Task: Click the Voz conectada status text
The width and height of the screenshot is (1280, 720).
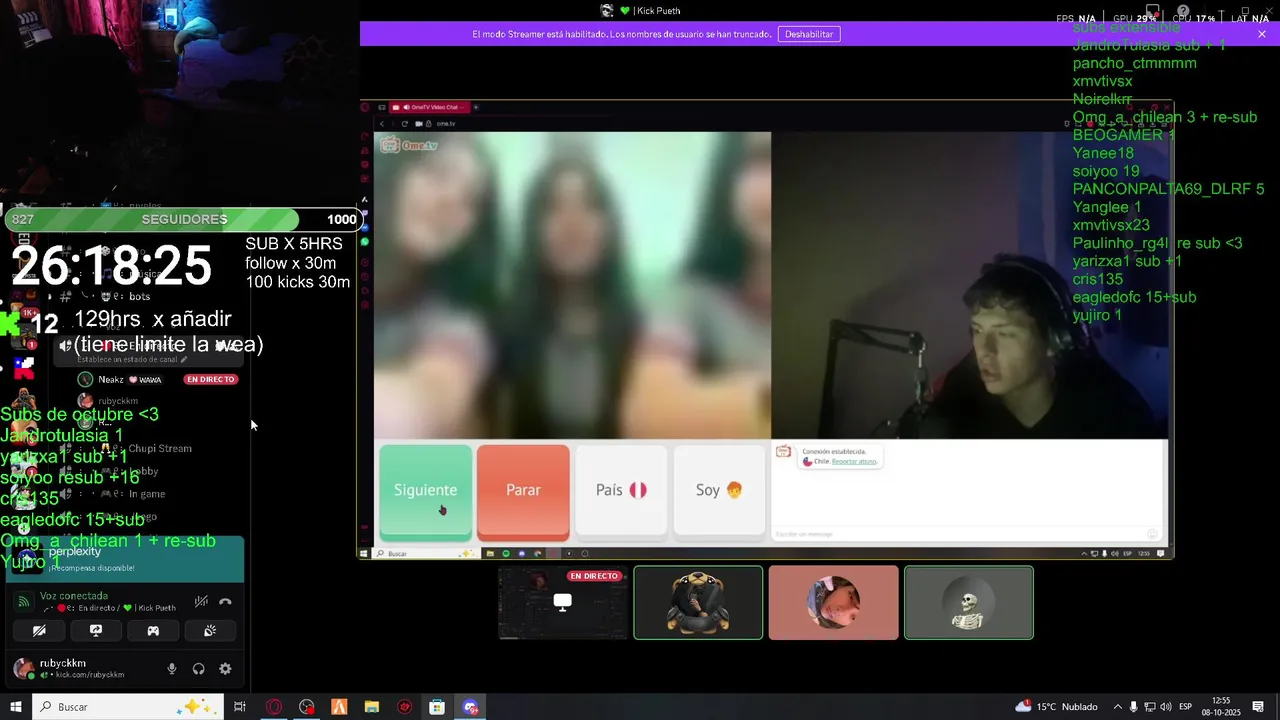Action: pos(74,596)
